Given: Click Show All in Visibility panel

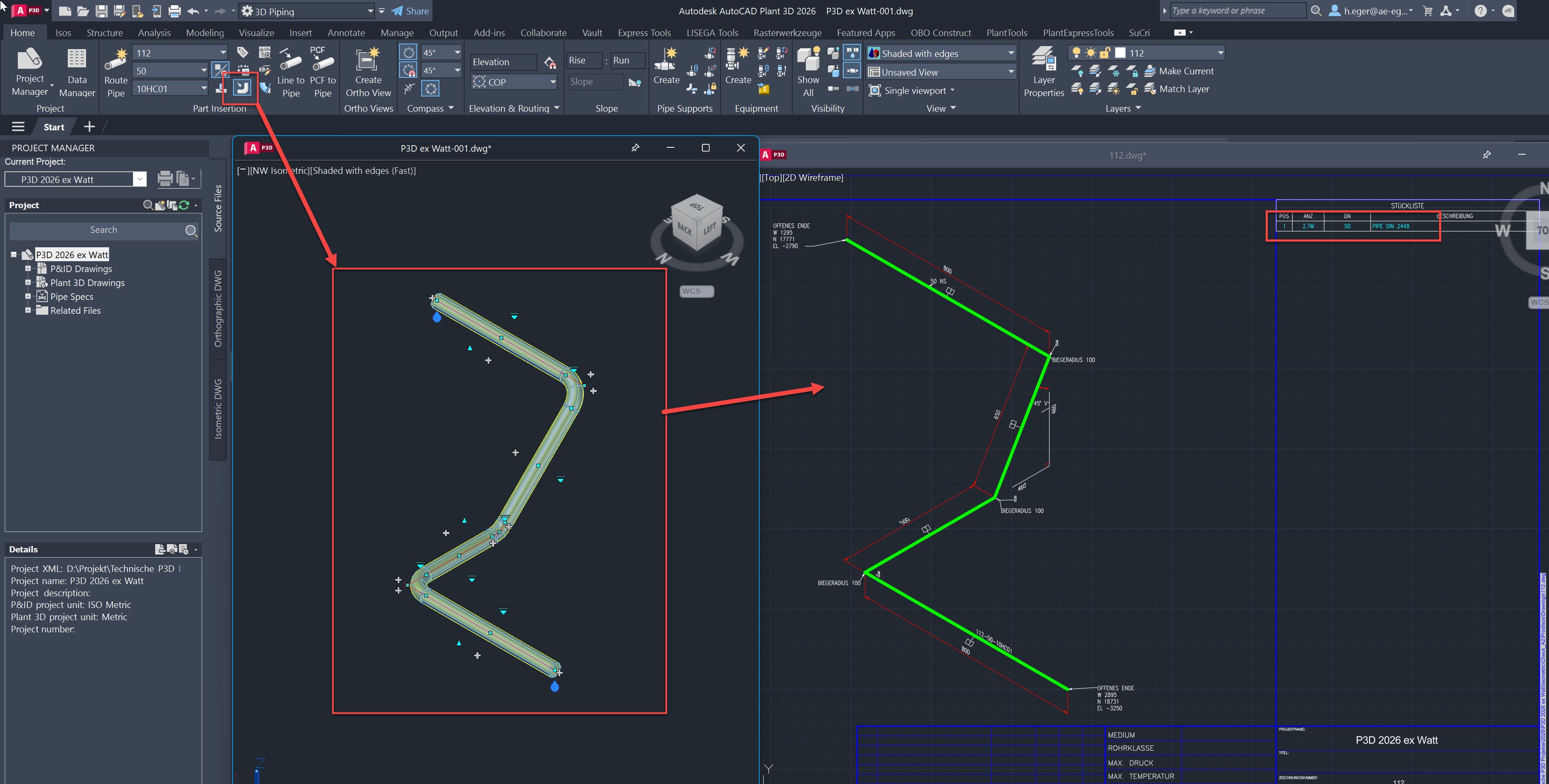Looking at the screenshot, I should coord(808,72).
